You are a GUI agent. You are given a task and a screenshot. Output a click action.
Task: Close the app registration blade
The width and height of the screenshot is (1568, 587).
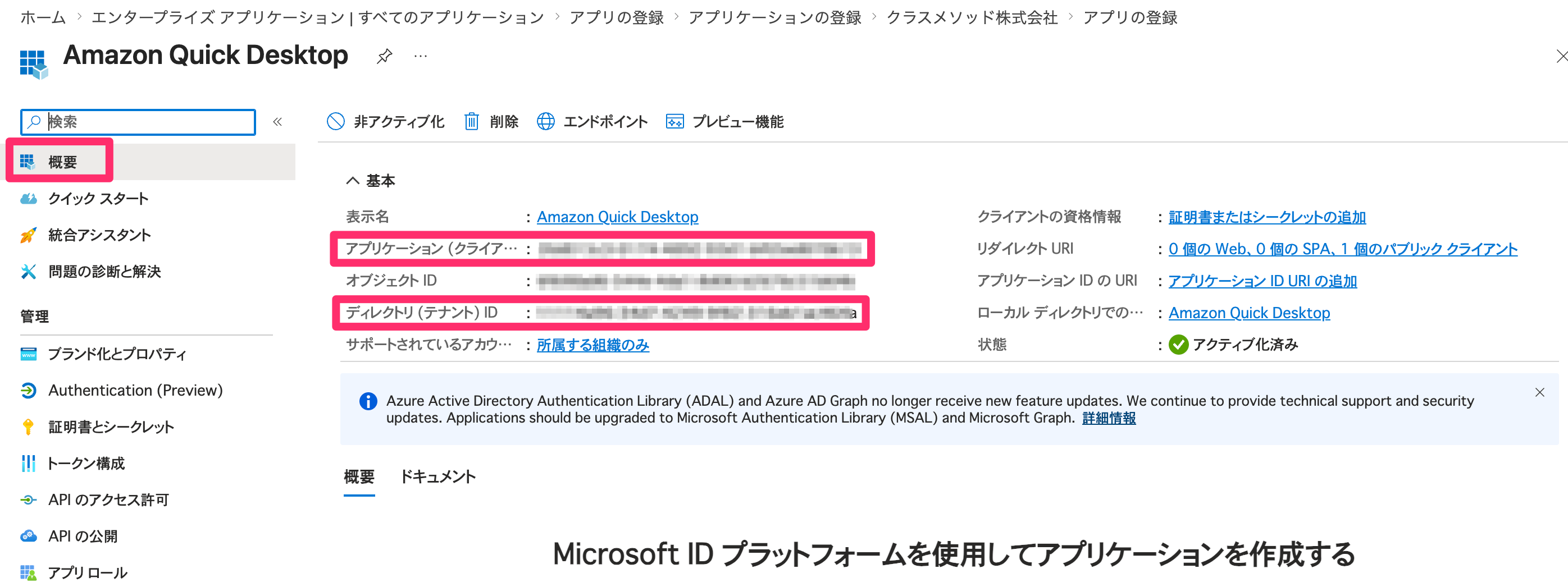1561,57
